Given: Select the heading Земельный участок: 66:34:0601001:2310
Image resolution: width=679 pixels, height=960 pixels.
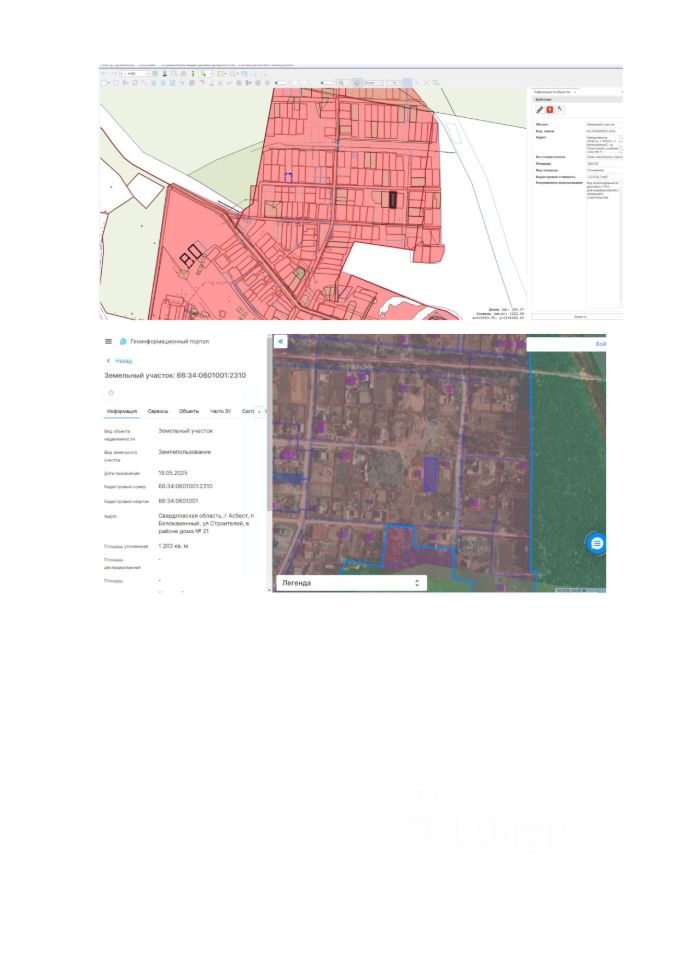Looking at the screenshot, I should click(x=175, y=375).
